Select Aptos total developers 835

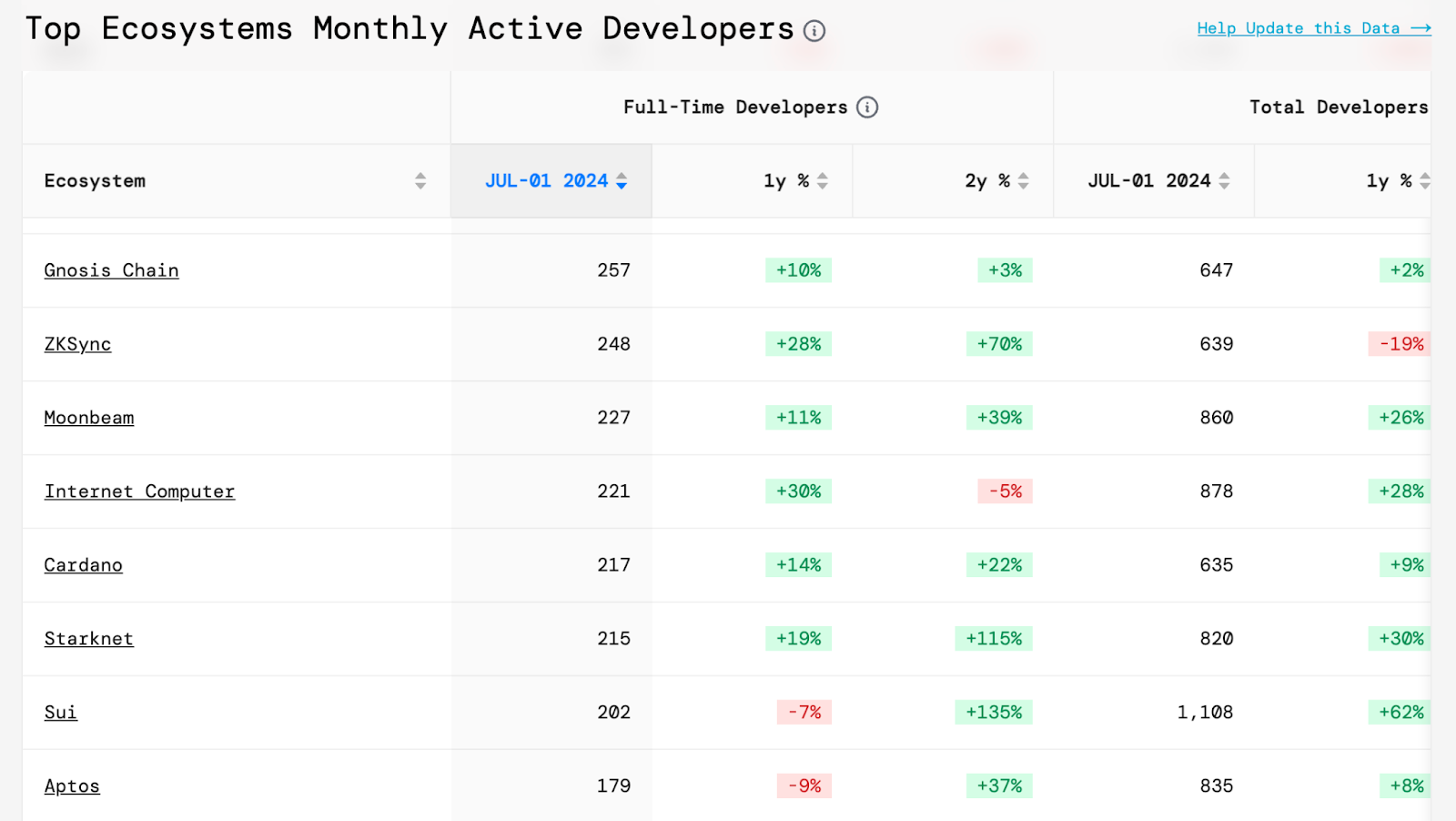coord(1216,786)
